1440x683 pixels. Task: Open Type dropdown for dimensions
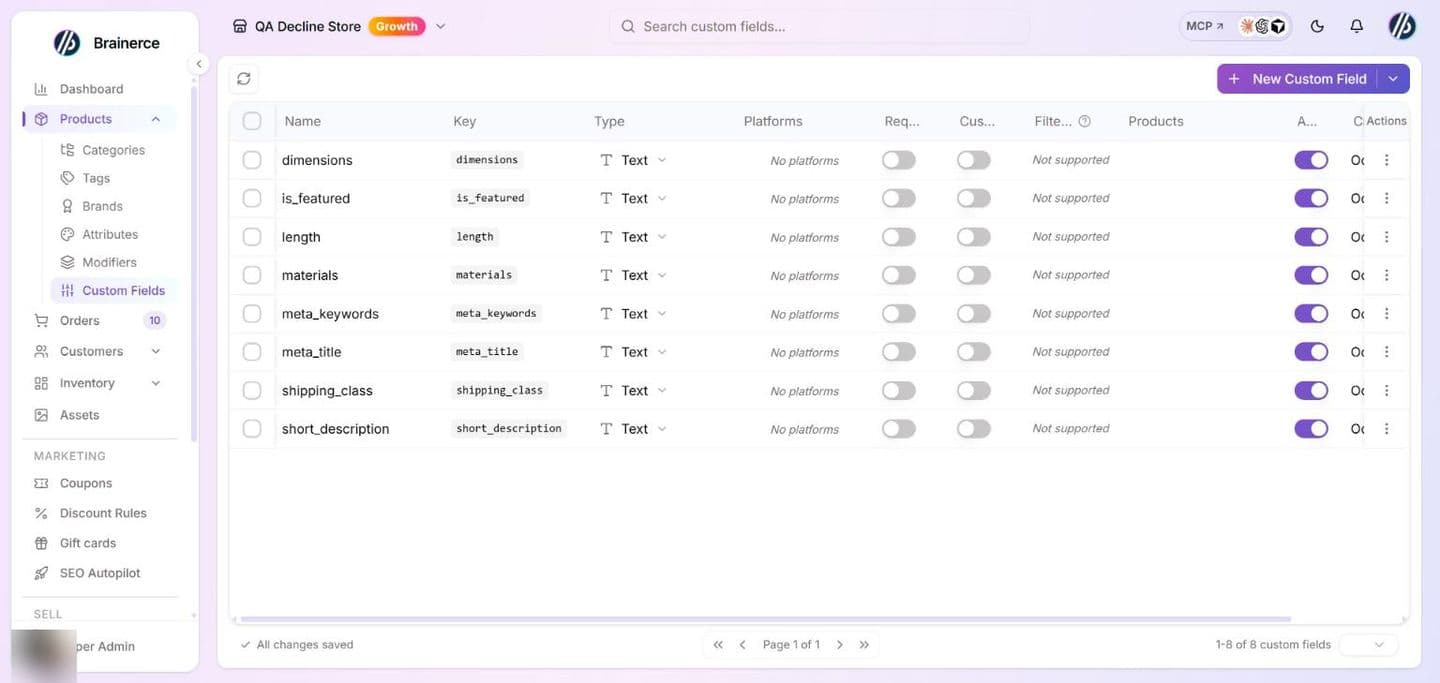coord(633,160)
